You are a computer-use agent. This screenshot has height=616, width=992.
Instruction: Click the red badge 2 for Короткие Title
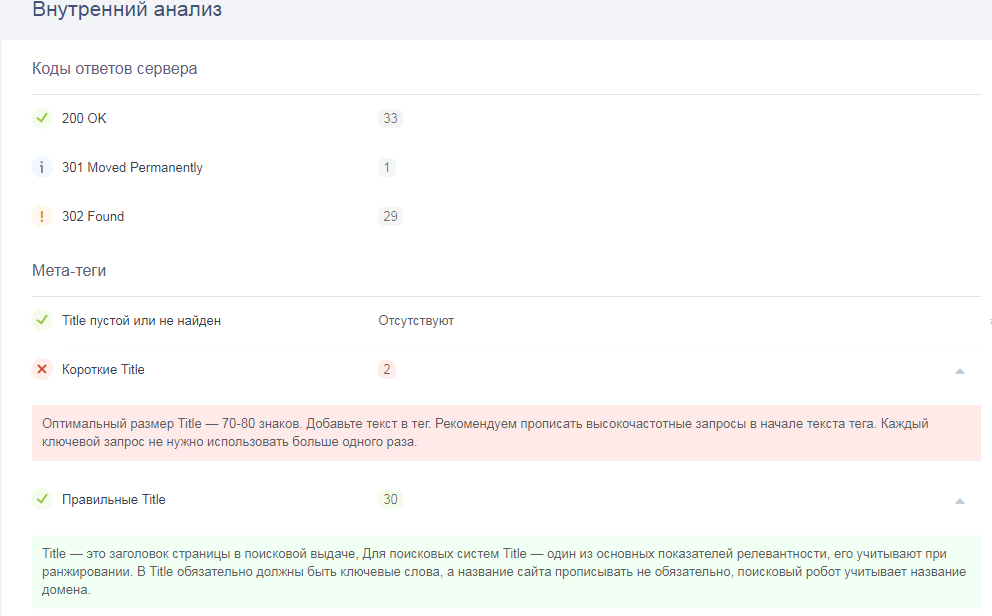(x=387, y=369)
